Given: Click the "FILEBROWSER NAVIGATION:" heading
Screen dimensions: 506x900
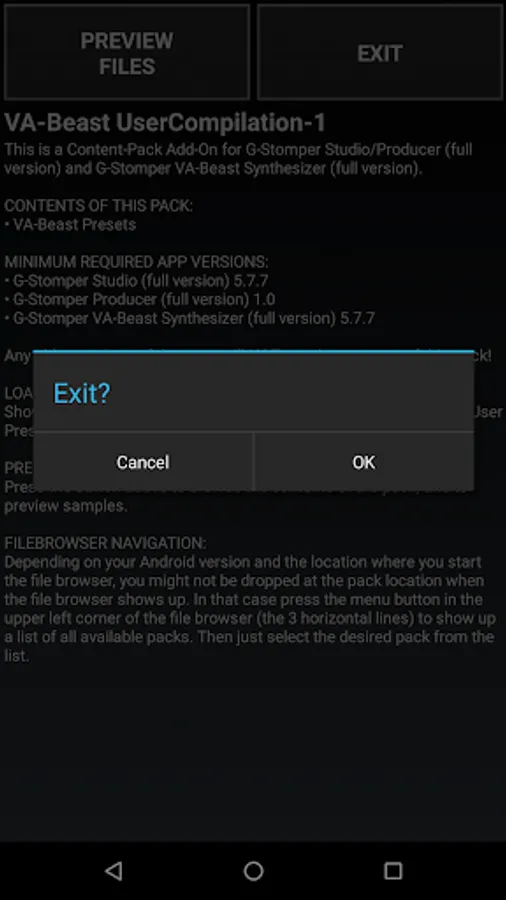Looking at the screenshot, I should pos(105,542).
